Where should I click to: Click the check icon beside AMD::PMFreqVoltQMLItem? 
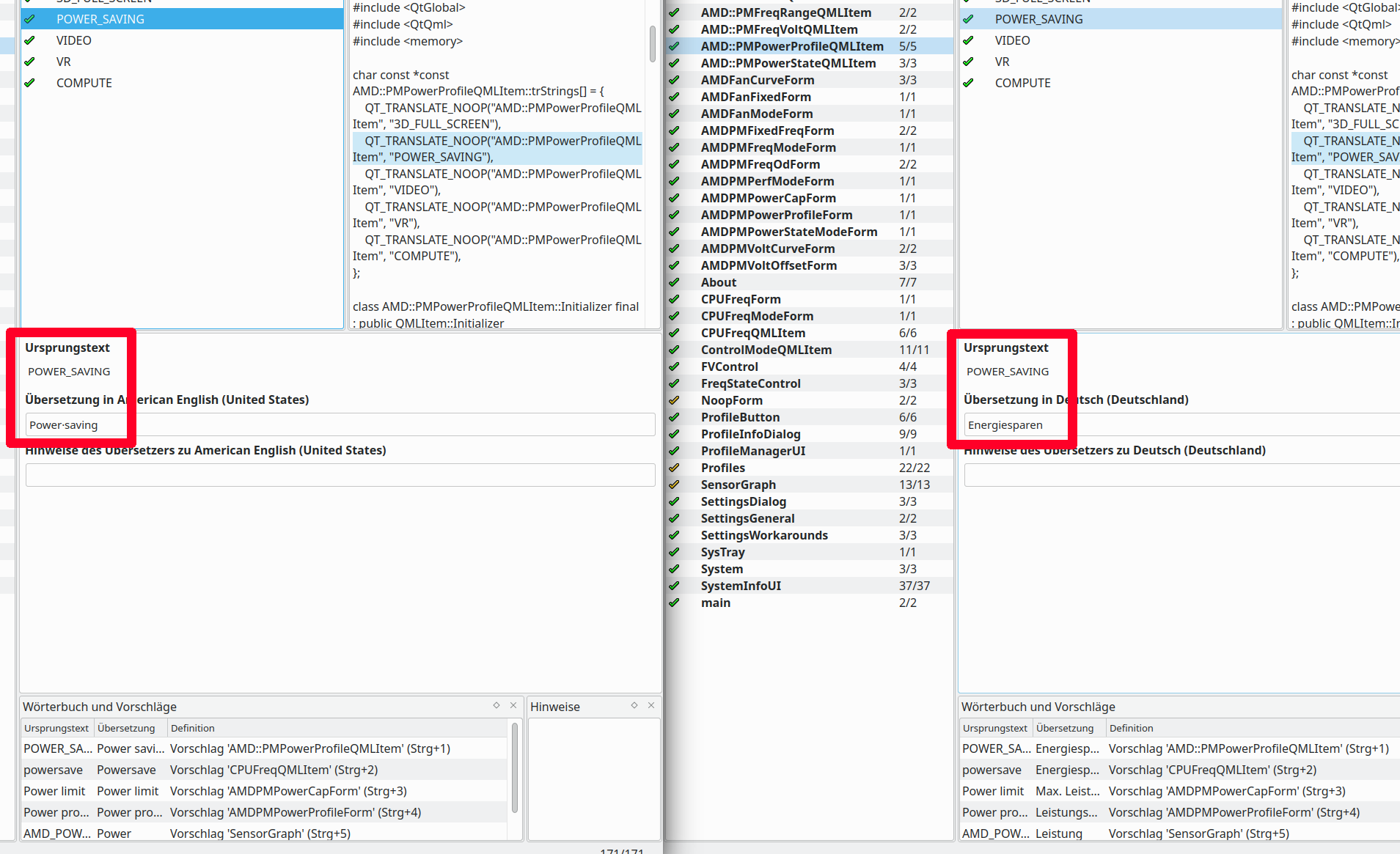point(674,29)
